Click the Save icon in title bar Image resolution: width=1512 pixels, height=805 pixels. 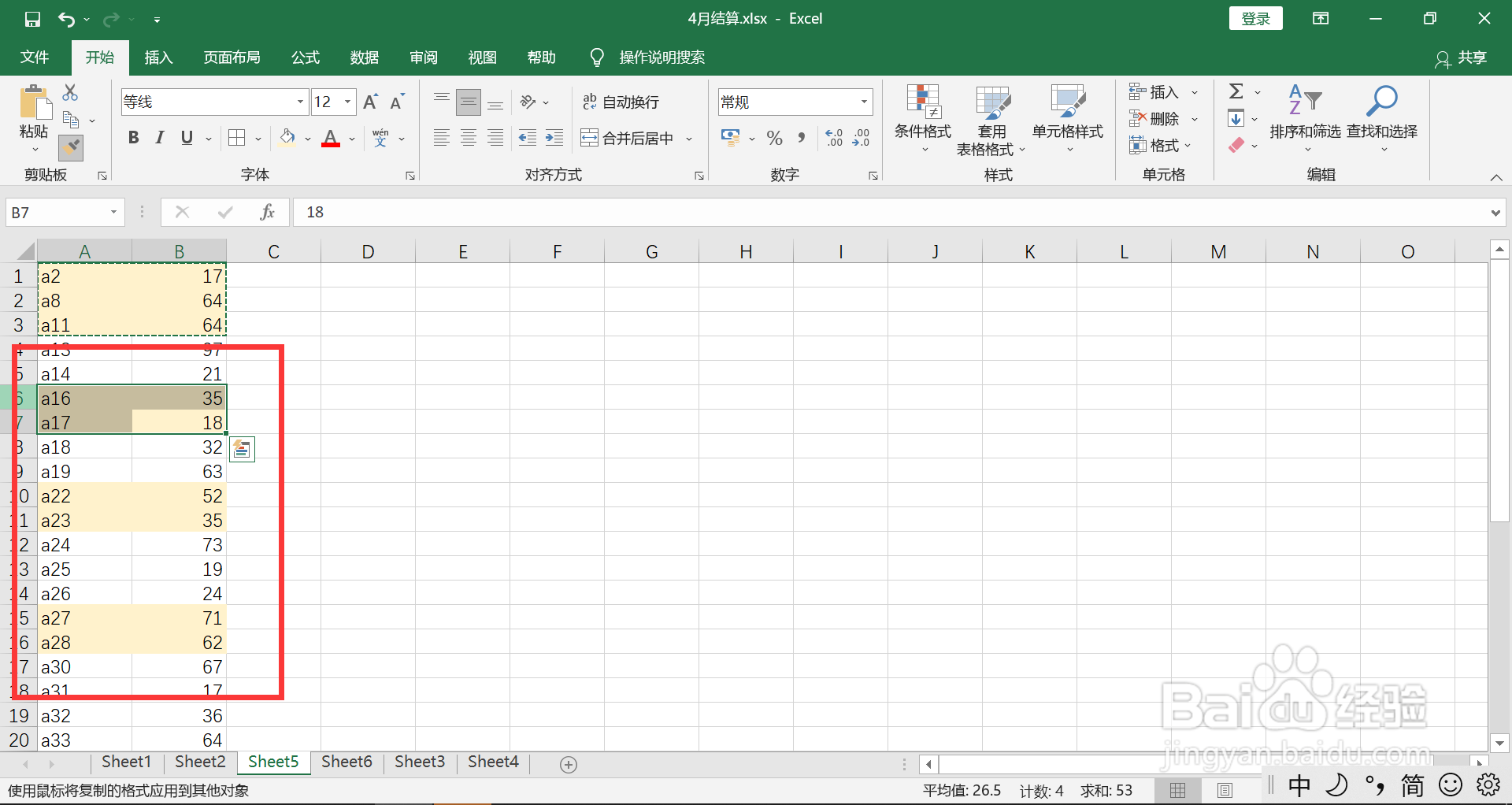32,19
